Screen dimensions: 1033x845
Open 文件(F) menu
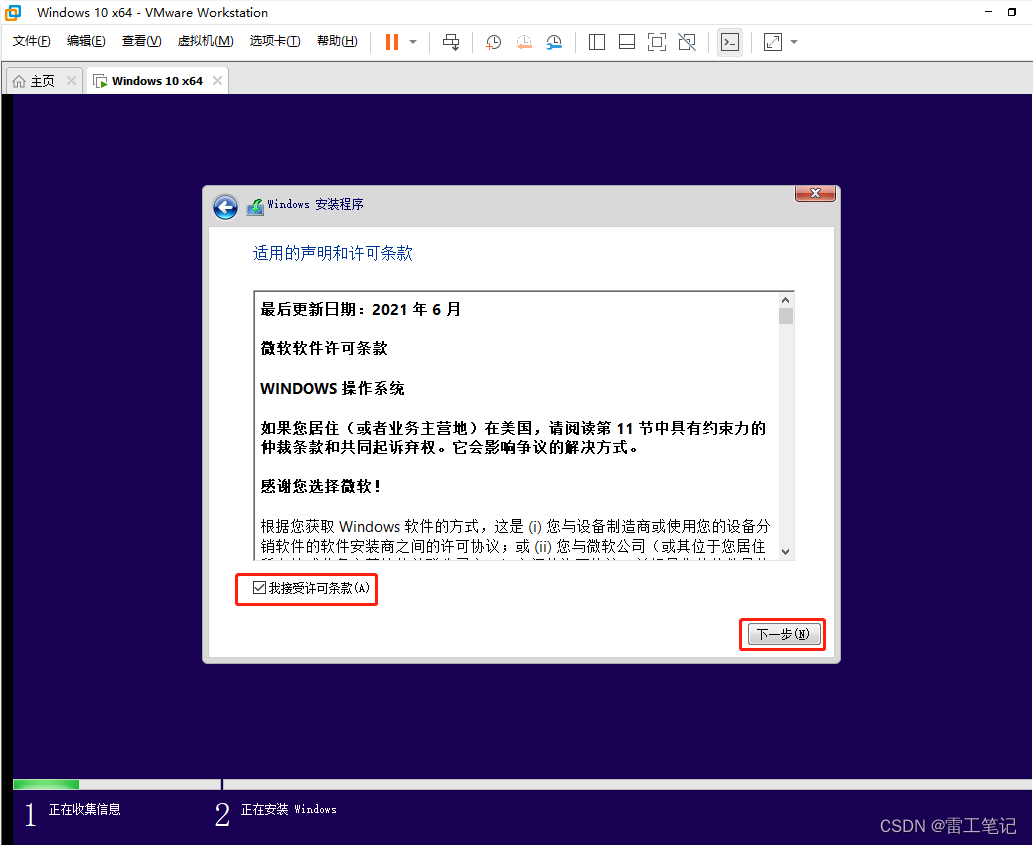pos(32,41)
